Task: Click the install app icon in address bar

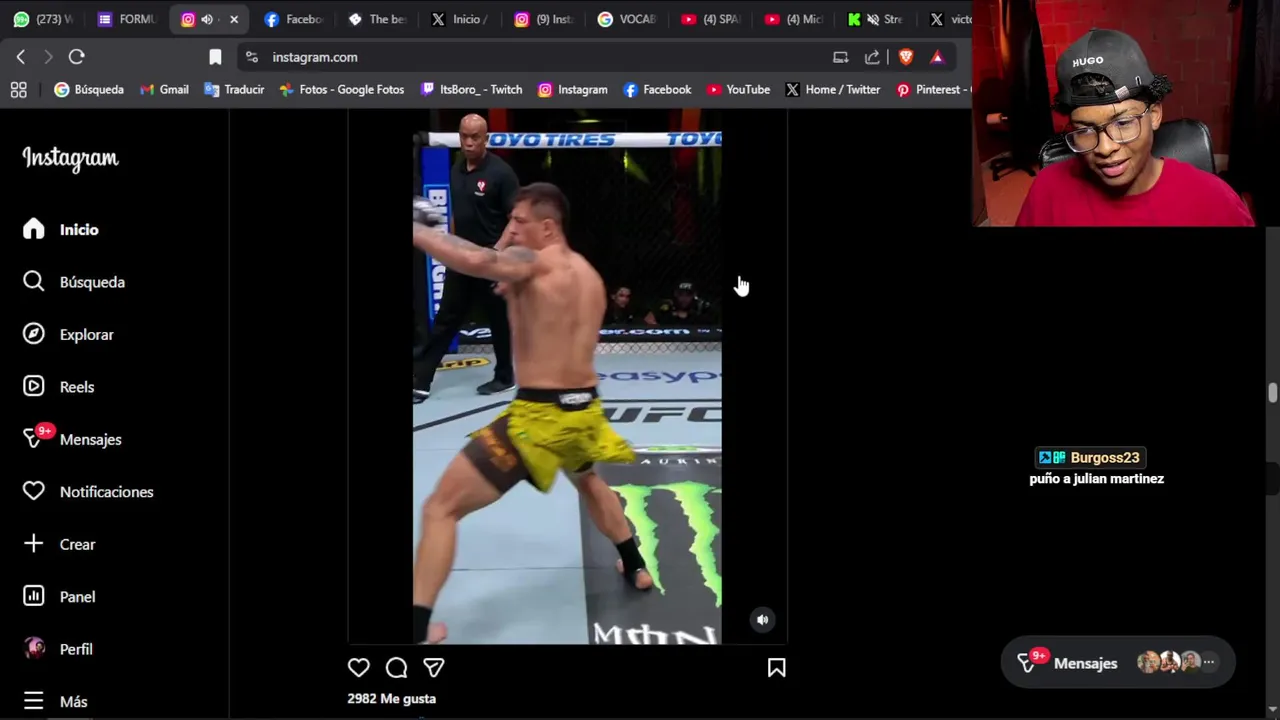Action: point(840,57)
